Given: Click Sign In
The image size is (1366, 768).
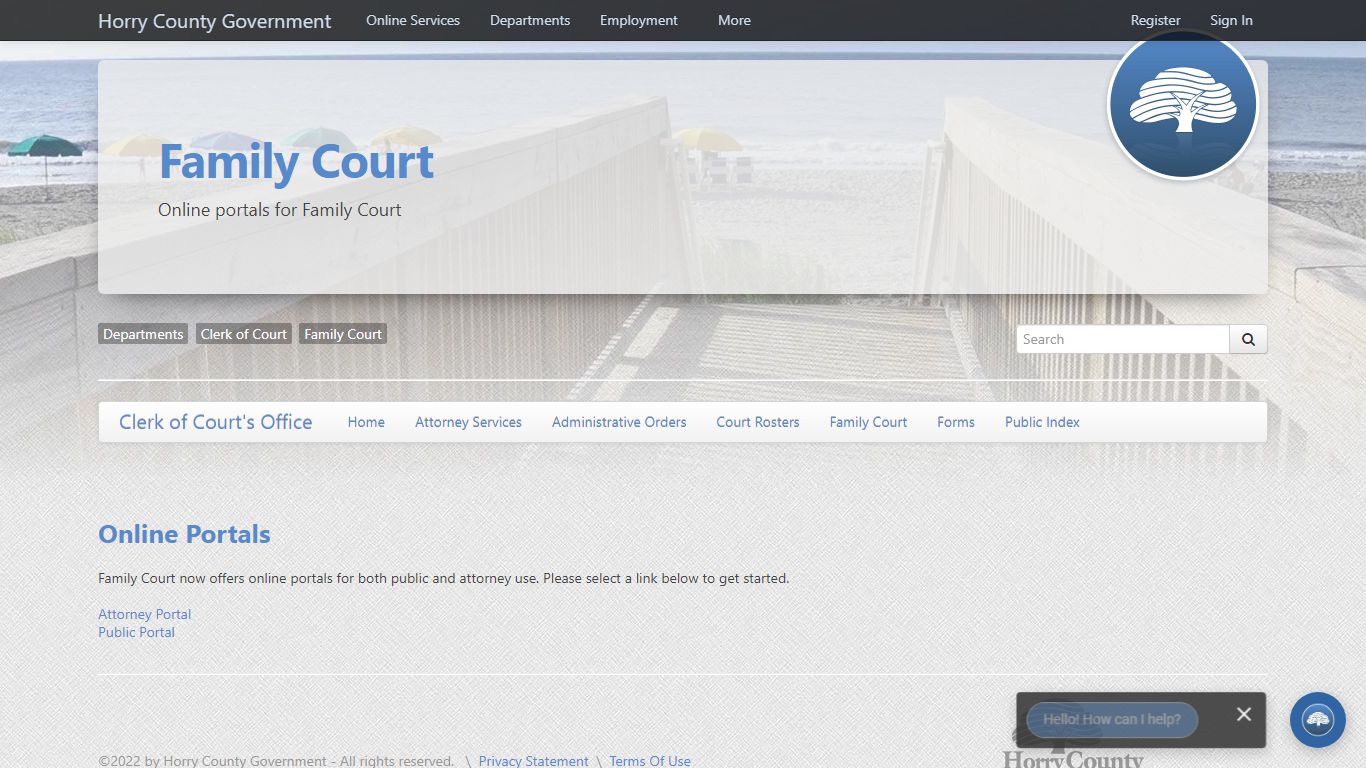Looking at the screenshot, I should tap(1231, 20).
